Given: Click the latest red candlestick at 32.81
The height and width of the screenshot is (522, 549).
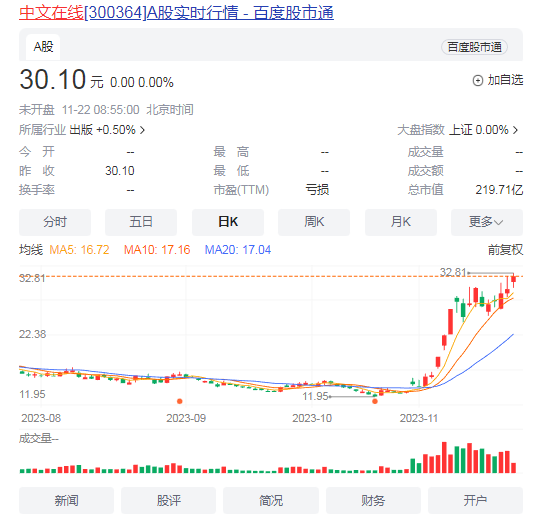Looking at the screenshot, I should point(514,280).
